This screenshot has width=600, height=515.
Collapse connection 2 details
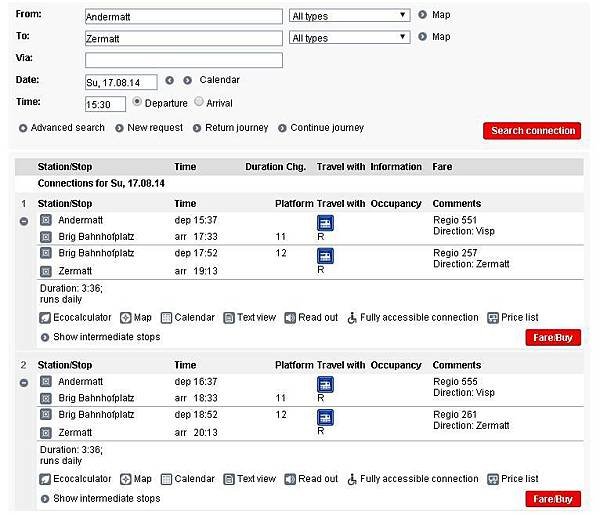tap(24, 383)
